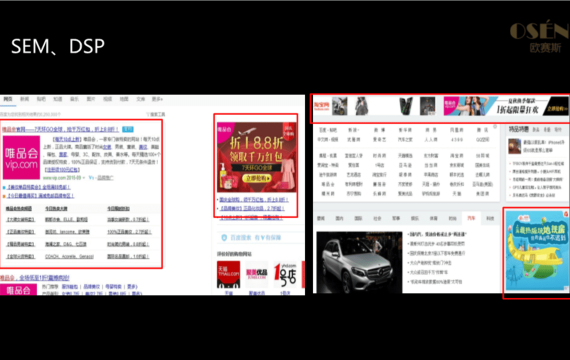Switch to the 科技 news tab
Screen dimensions: 570x360
(490, 218)
